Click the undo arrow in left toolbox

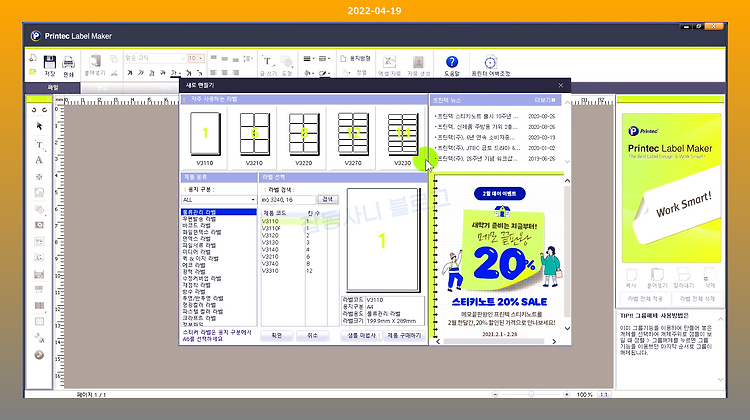tap(34, 110)
